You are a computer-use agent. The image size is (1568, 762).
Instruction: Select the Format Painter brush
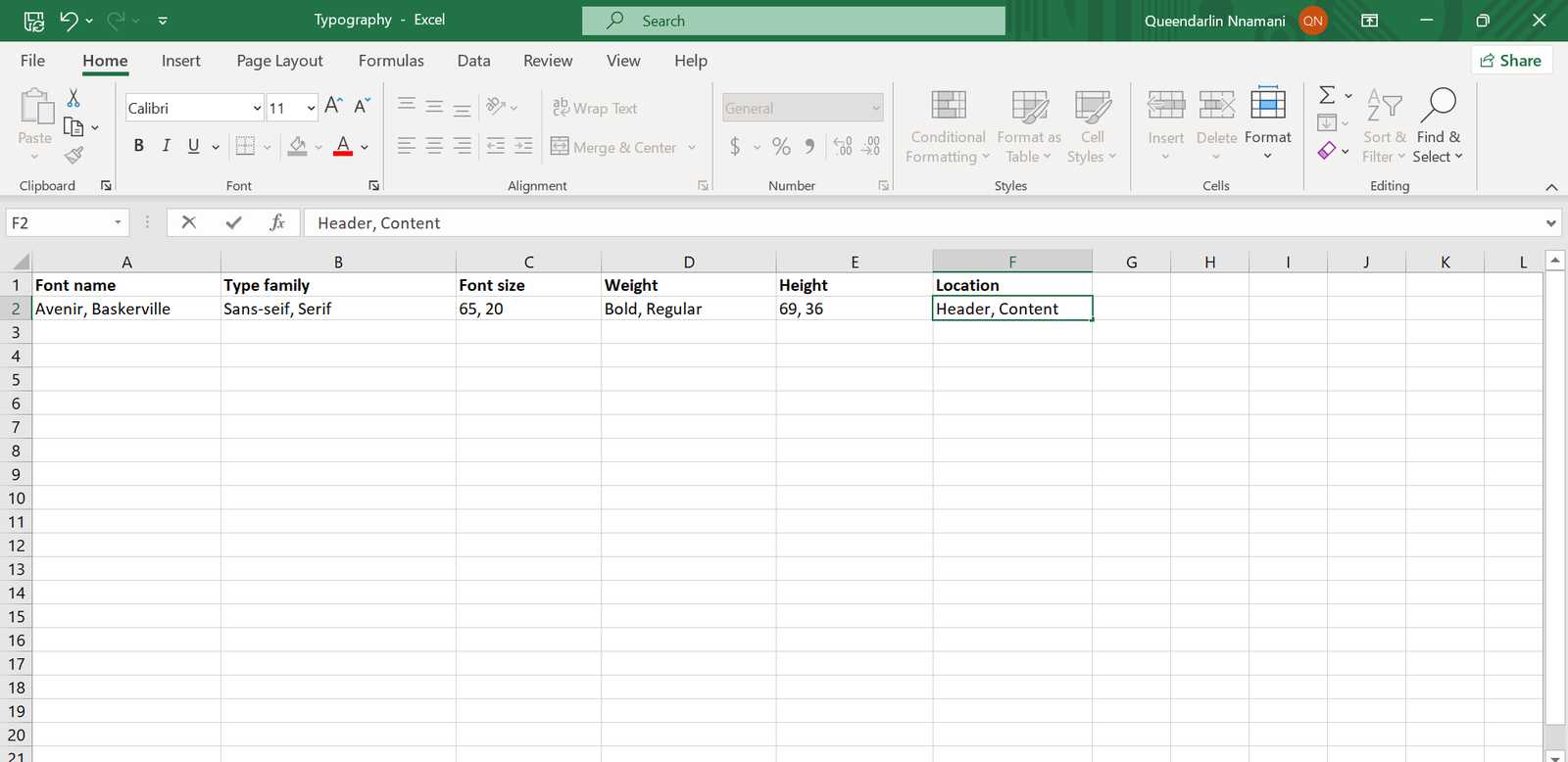(73, 155)
